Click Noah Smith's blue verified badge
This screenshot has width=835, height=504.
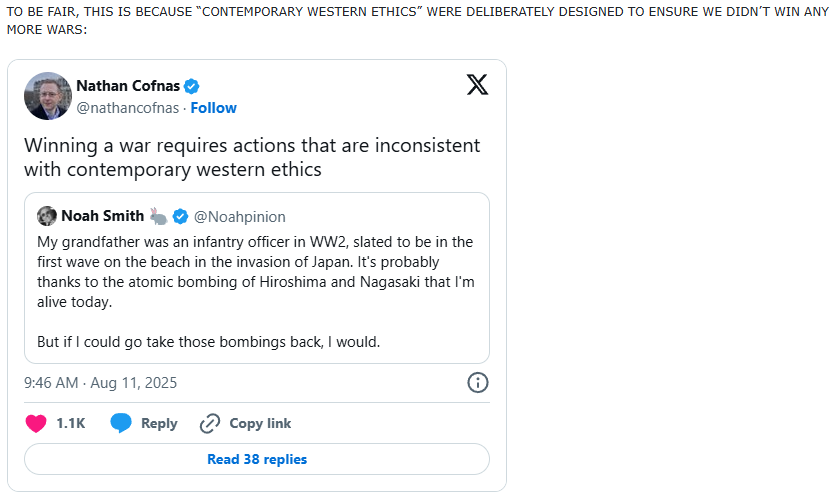181,217
